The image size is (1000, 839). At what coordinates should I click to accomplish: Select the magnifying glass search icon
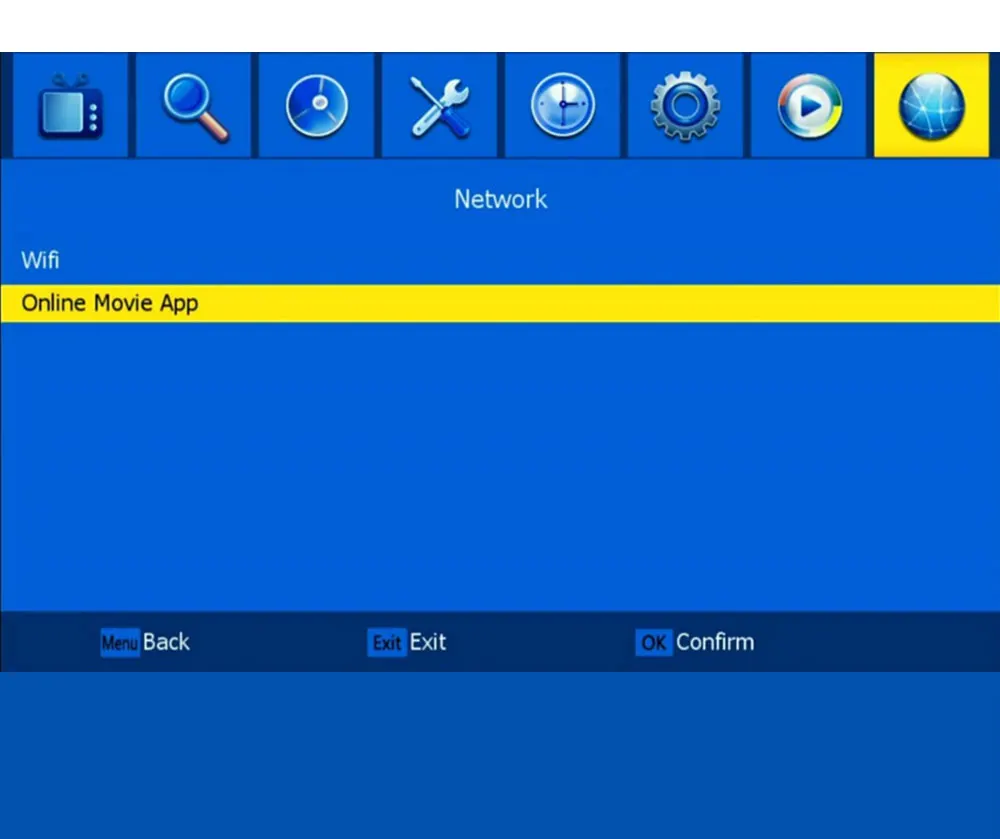[x=193, y=105]
